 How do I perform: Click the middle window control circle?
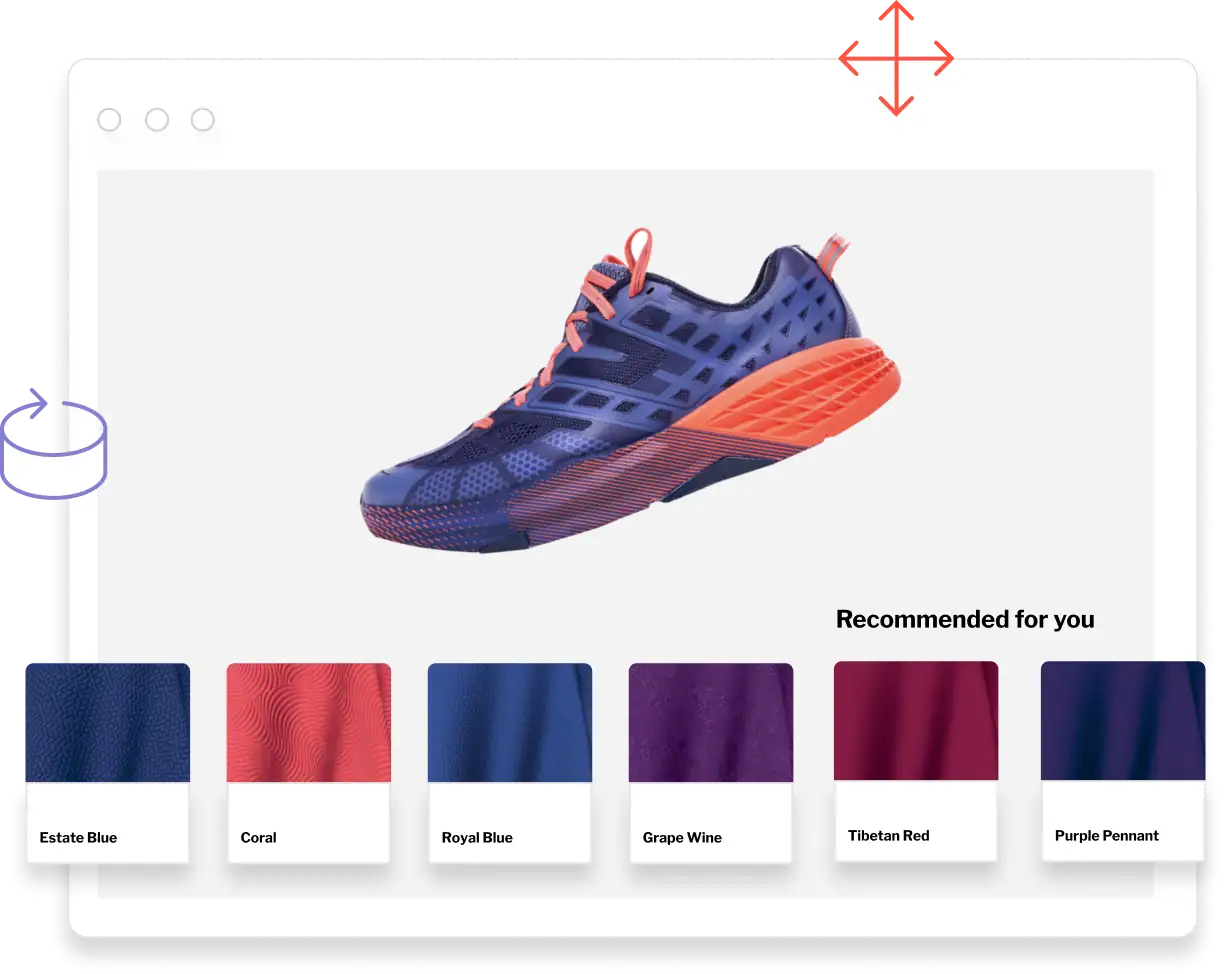click(157, 120)
